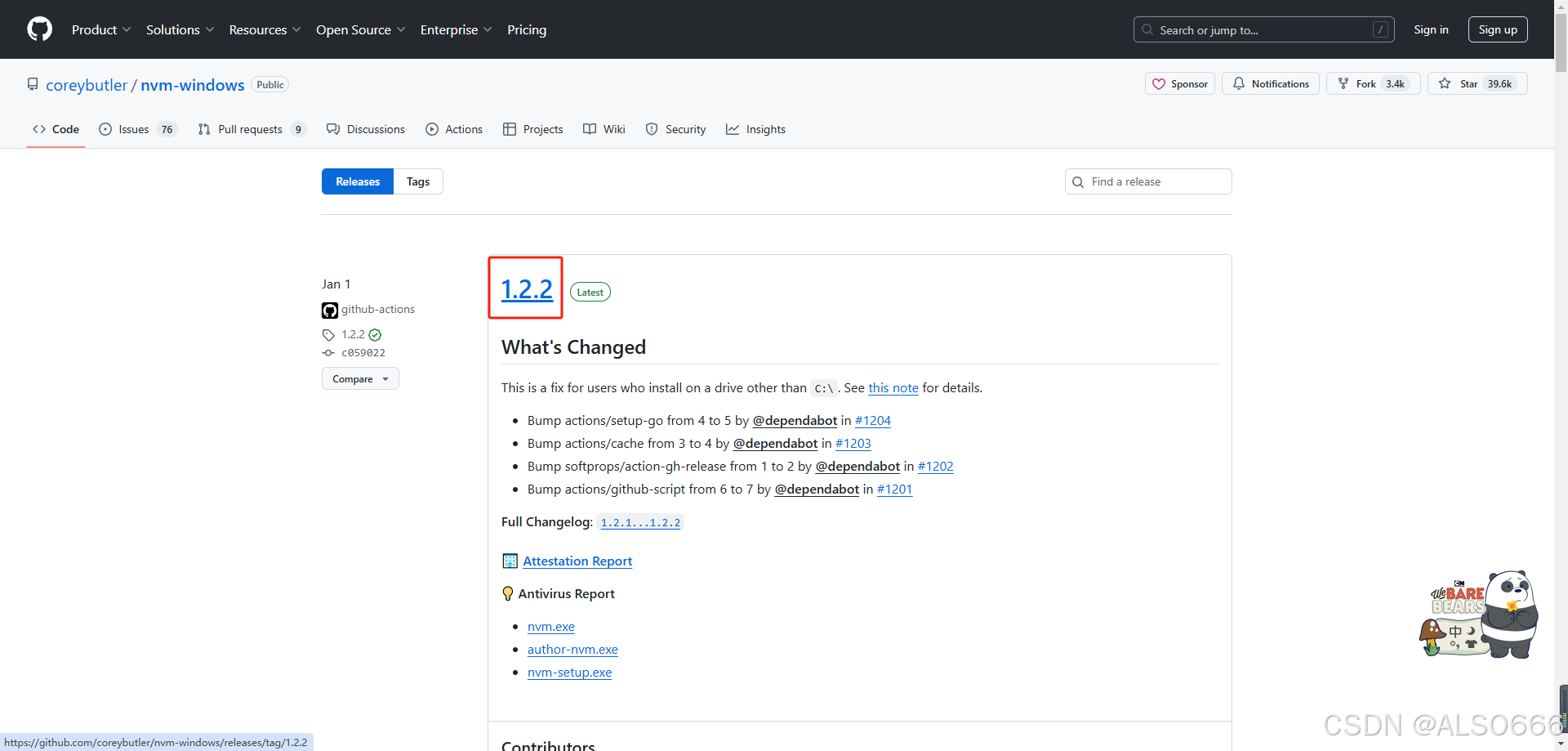
Task: Click the Issues count 76 badge
Action: pos(167,129)
